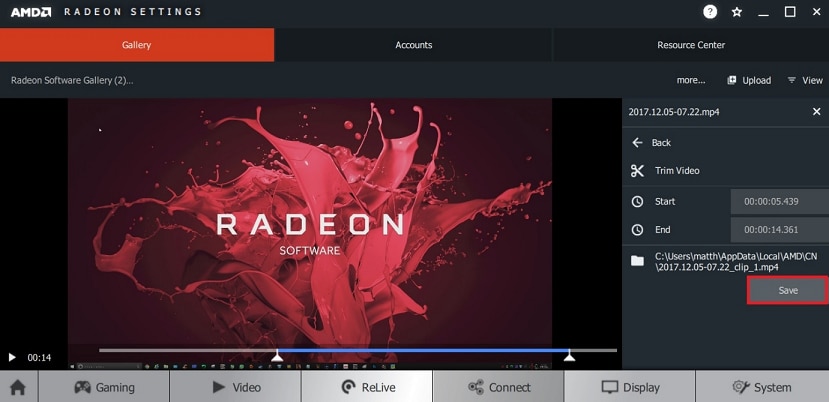Open the Display section
This screenshot has height=402, width=829.
[x=630, y=387]
